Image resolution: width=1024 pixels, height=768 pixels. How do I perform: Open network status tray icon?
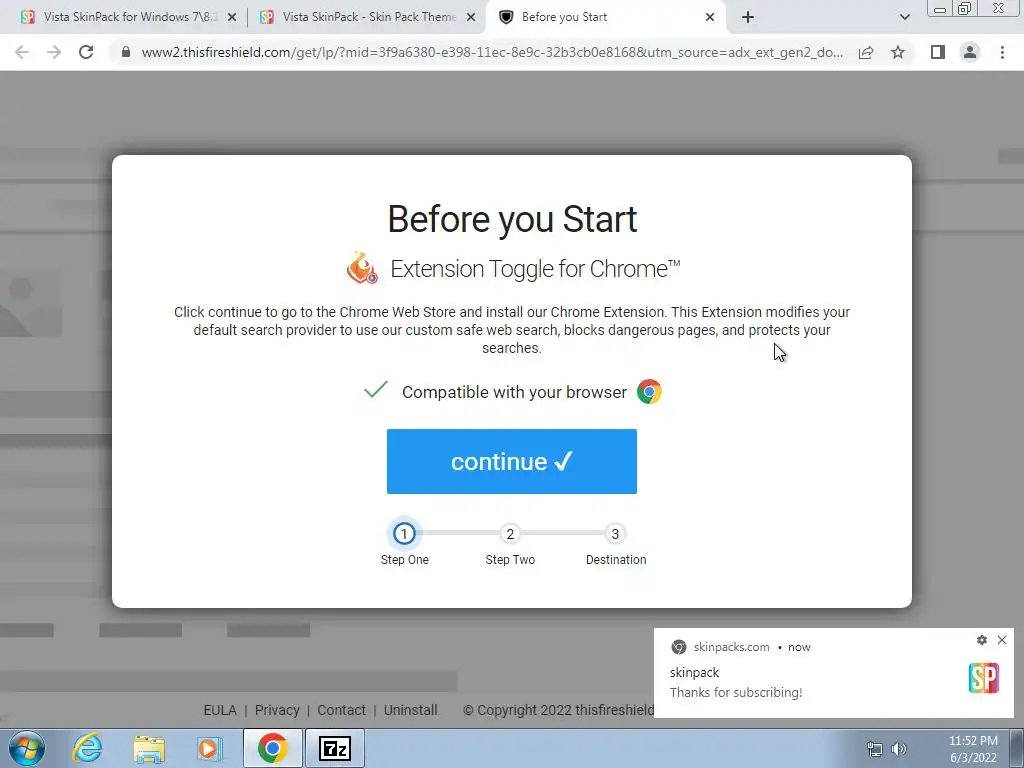[x=874, y=749]
